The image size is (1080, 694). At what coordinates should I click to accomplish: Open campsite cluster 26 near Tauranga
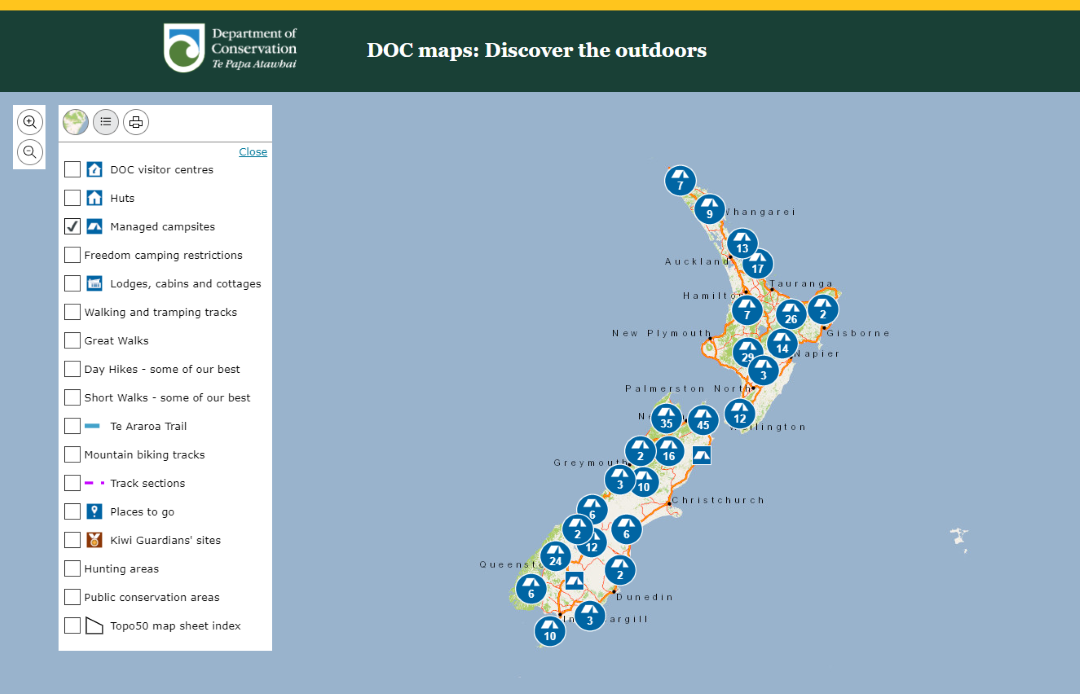point(791,315)
